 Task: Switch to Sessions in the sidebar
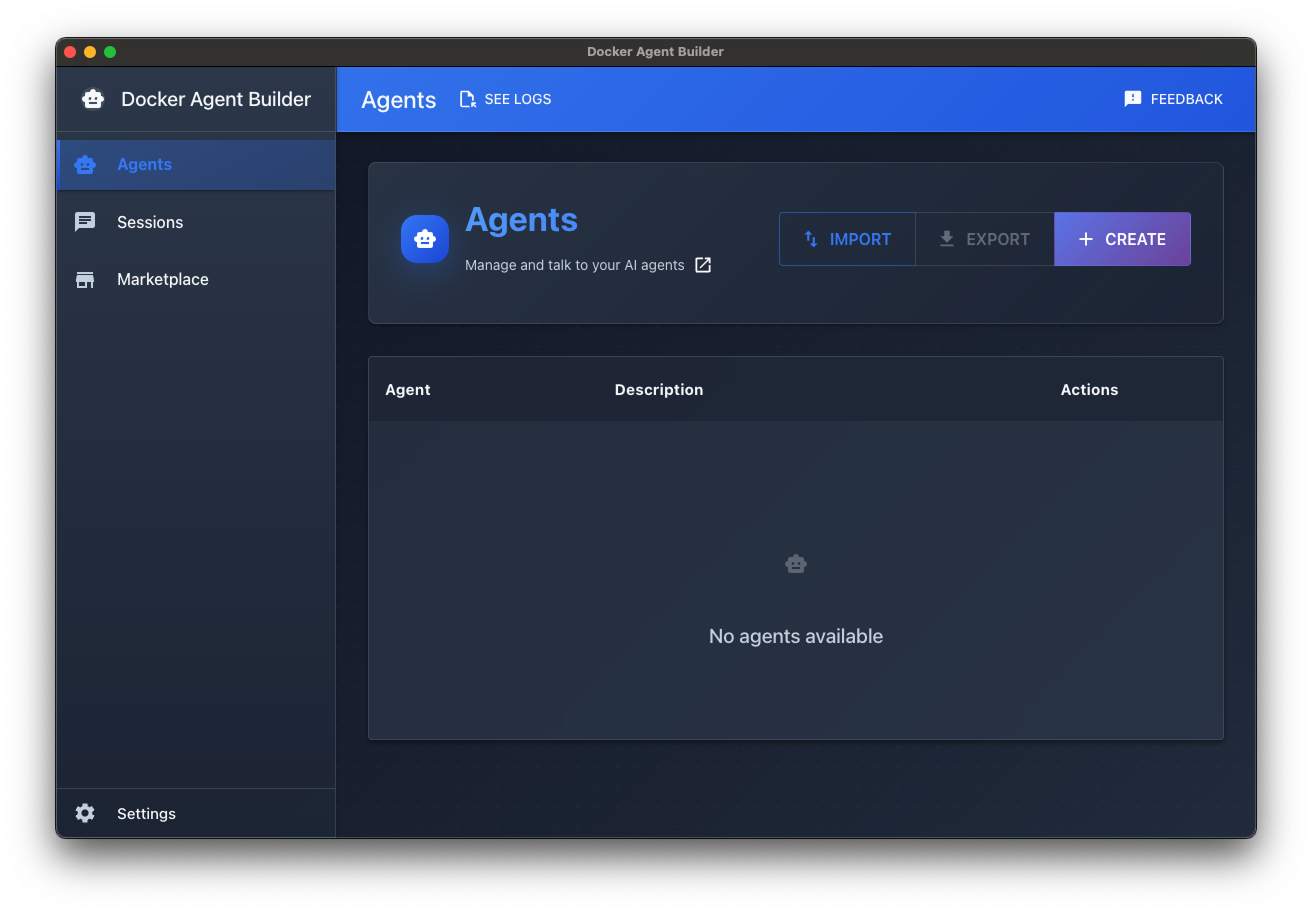(x=149, y=221)
